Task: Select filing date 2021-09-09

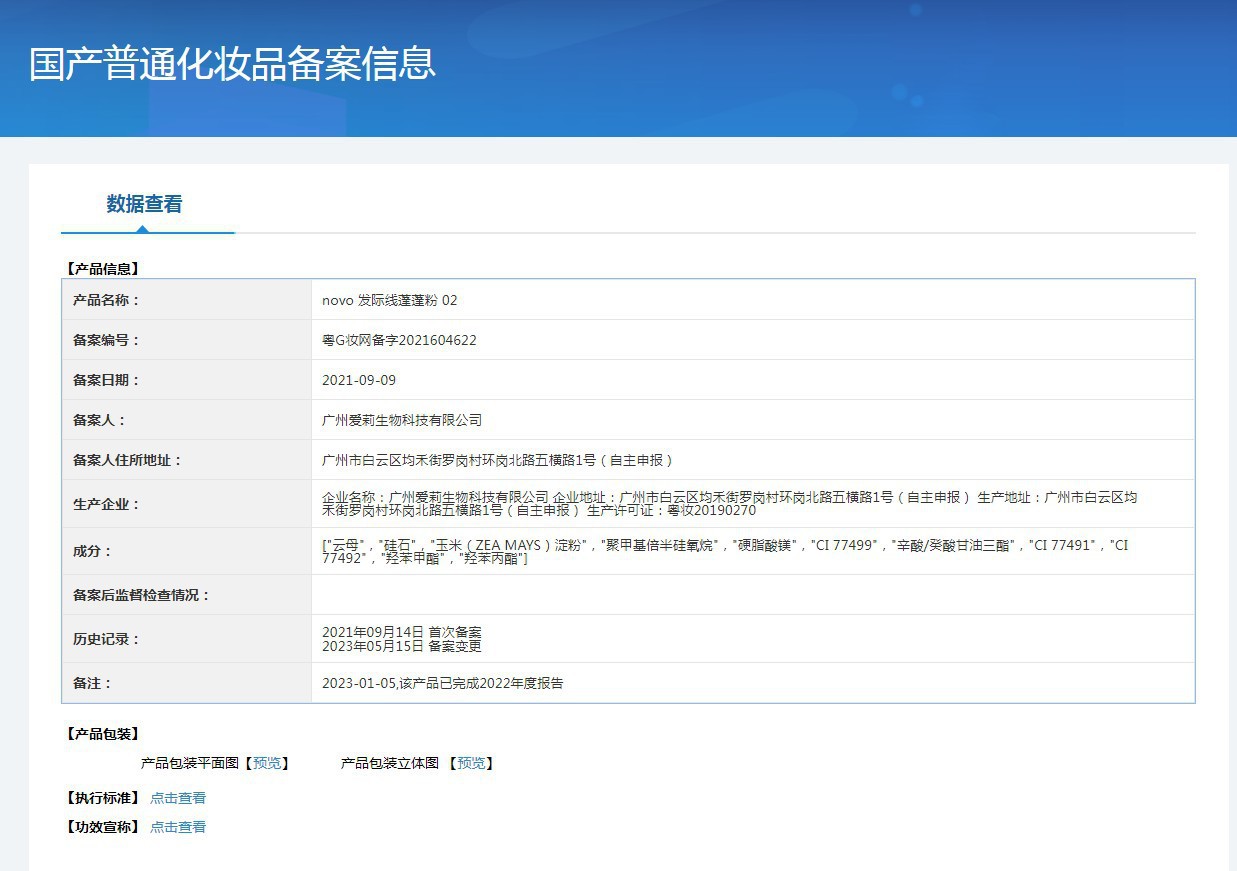Action: (x=359, y=380)
